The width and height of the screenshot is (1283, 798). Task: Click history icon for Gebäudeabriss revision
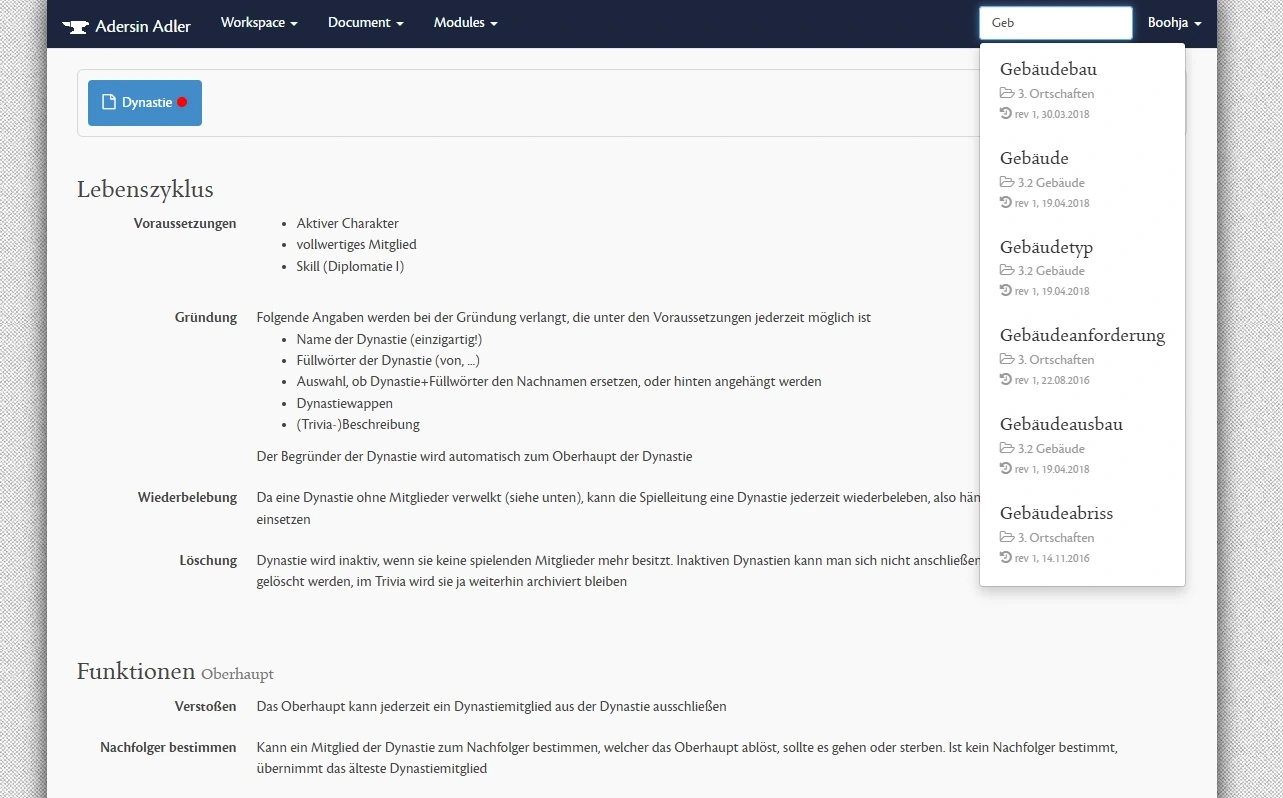point(1006,557)
